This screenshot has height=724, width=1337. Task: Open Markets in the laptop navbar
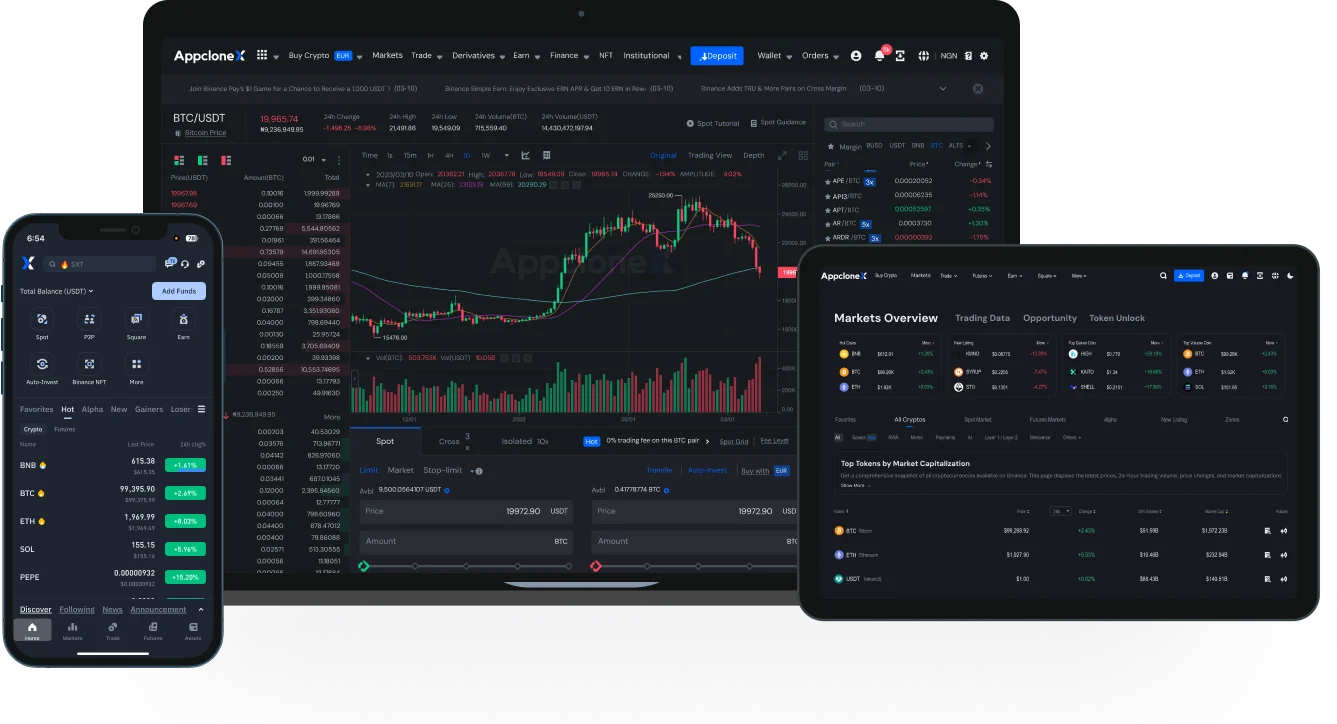[387, 56]
